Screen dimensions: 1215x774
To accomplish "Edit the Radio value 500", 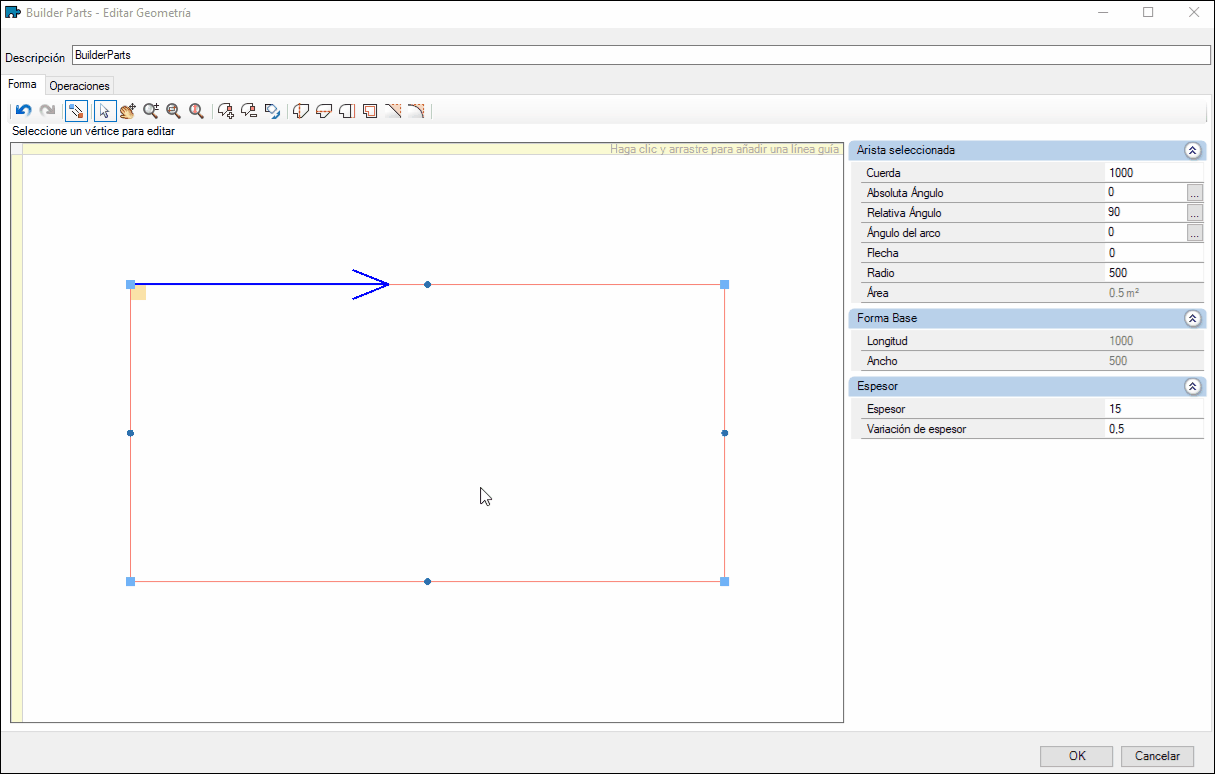I will point(1154,273).
